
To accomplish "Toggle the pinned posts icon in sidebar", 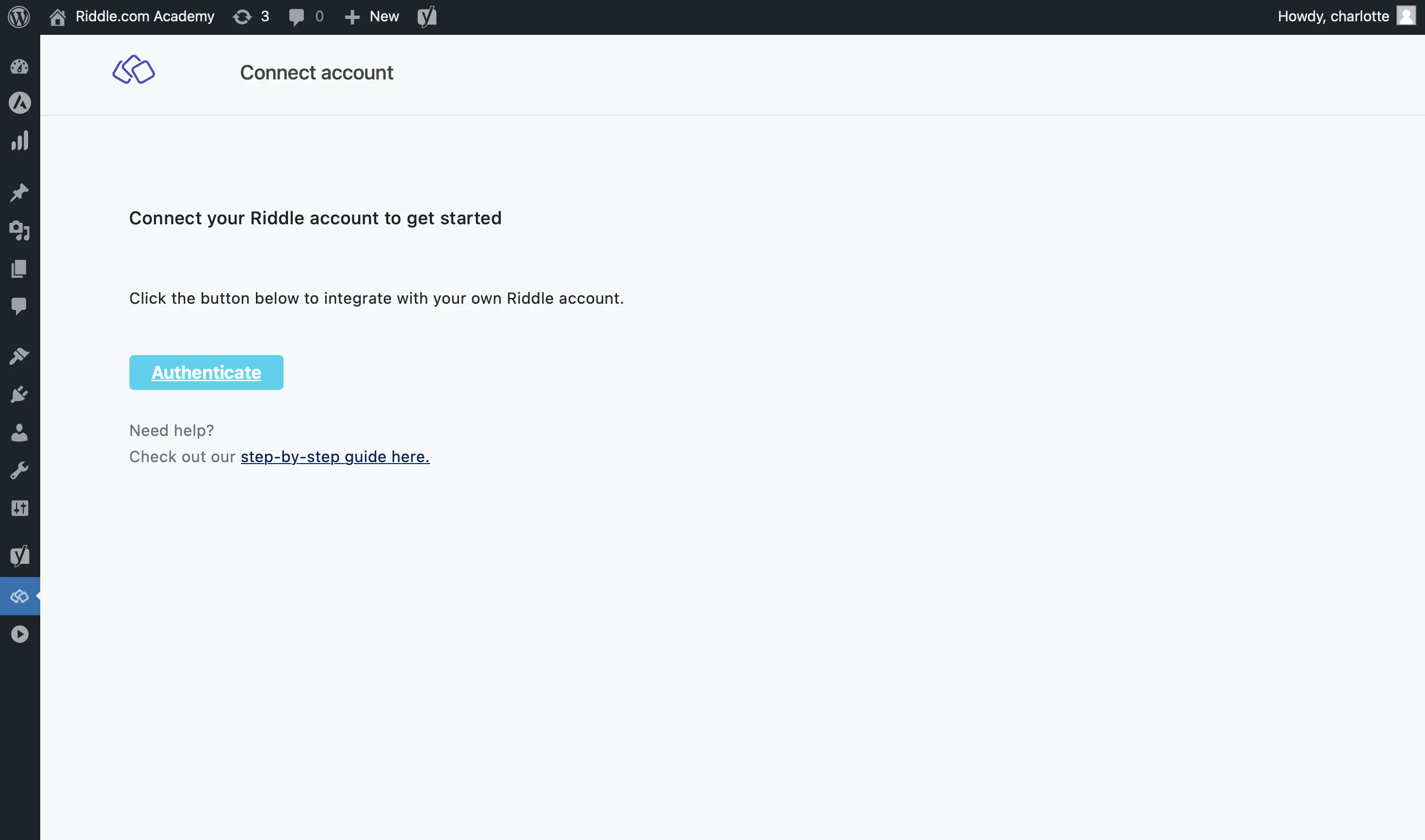I will point(20,193).
